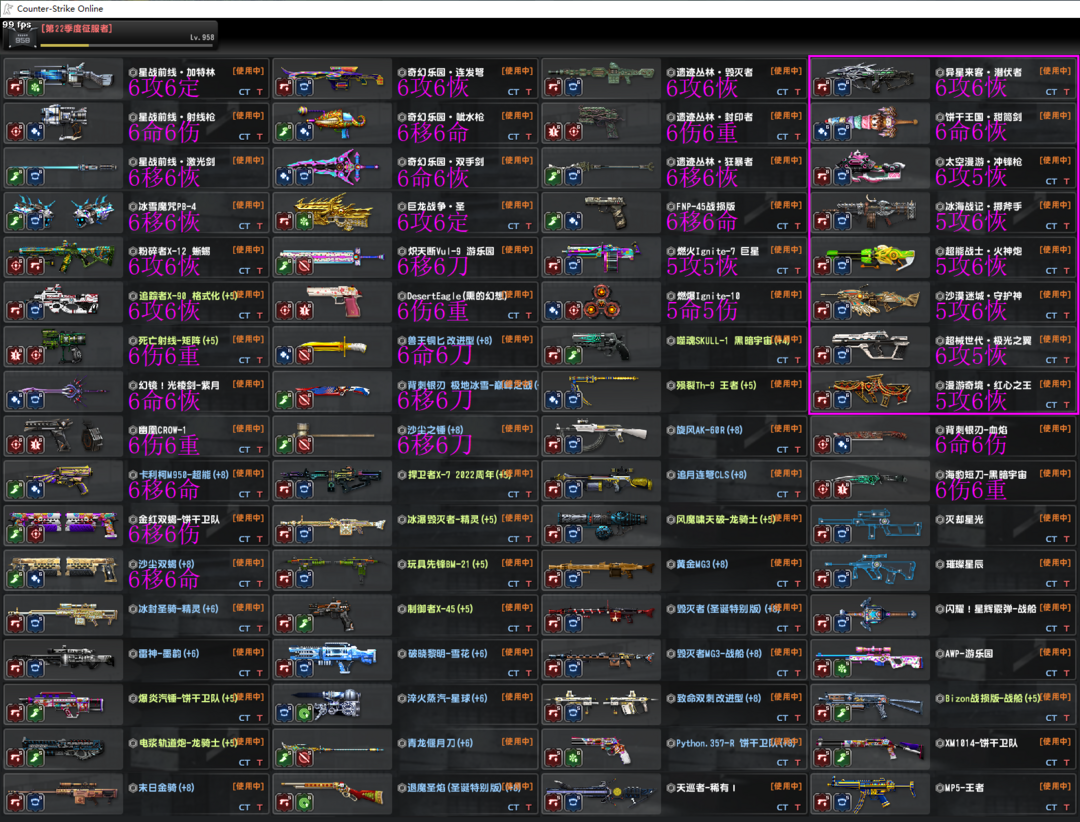The image size is (1080, 822).
Task: Pick the 星战前线·激光剑 sword image
Action: click(63, 167)
